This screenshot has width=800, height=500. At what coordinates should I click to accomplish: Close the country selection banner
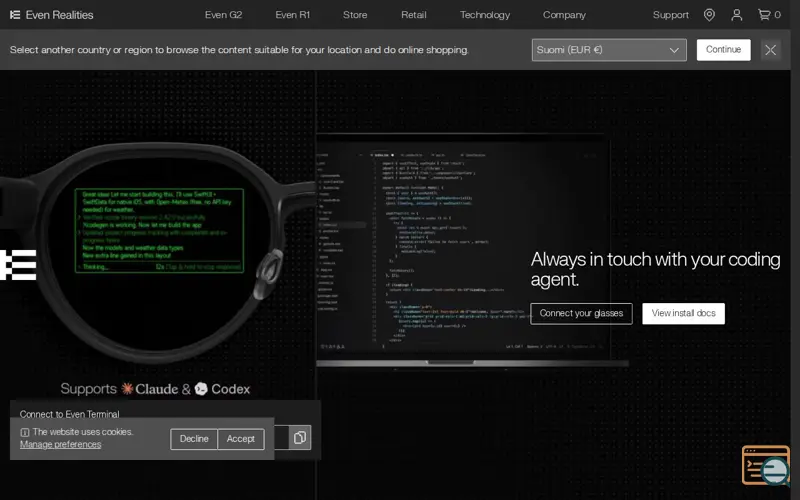click(x=770, y=50)
